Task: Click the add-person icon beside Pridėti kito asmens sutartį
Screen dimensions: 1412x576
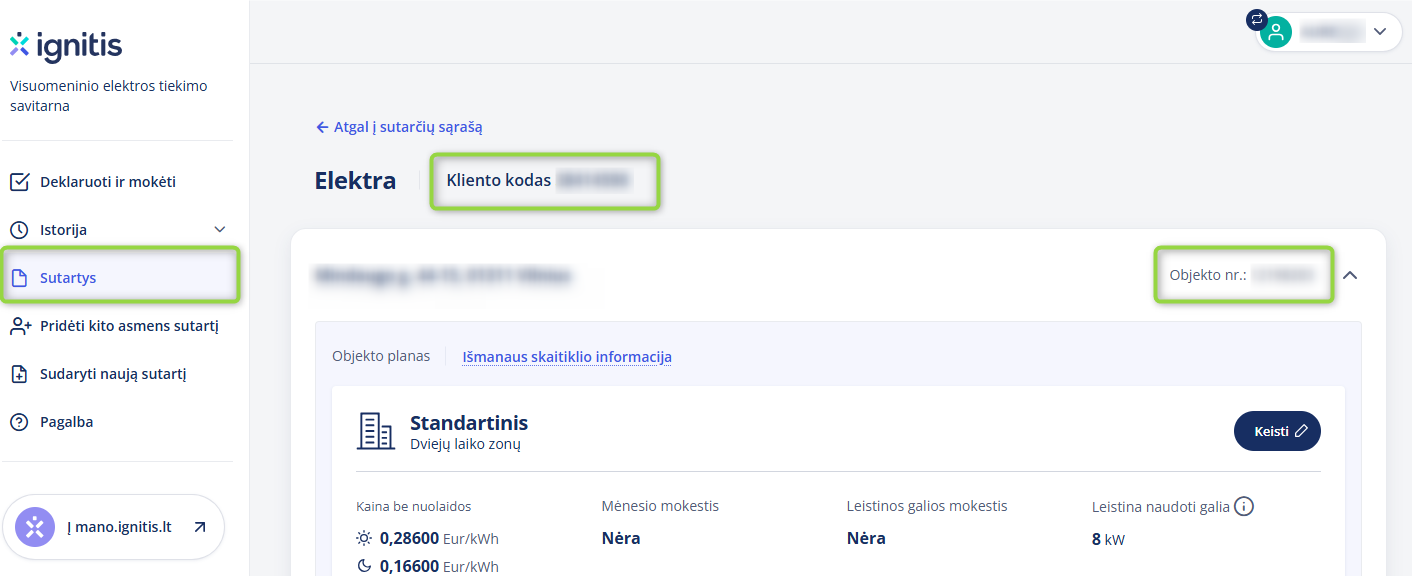Action: point(19,326)
